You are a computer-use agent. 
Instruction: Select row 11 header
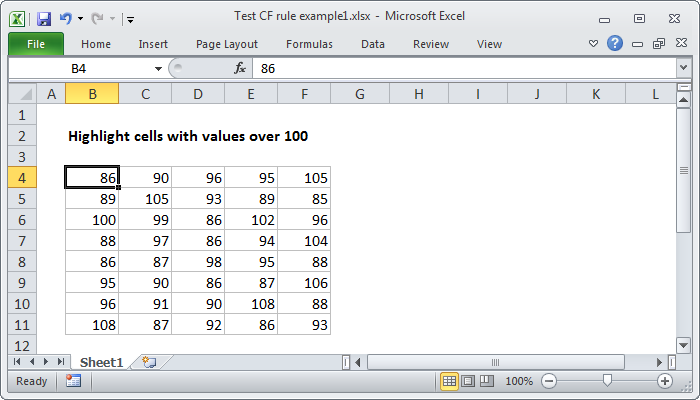coord(22,325)
